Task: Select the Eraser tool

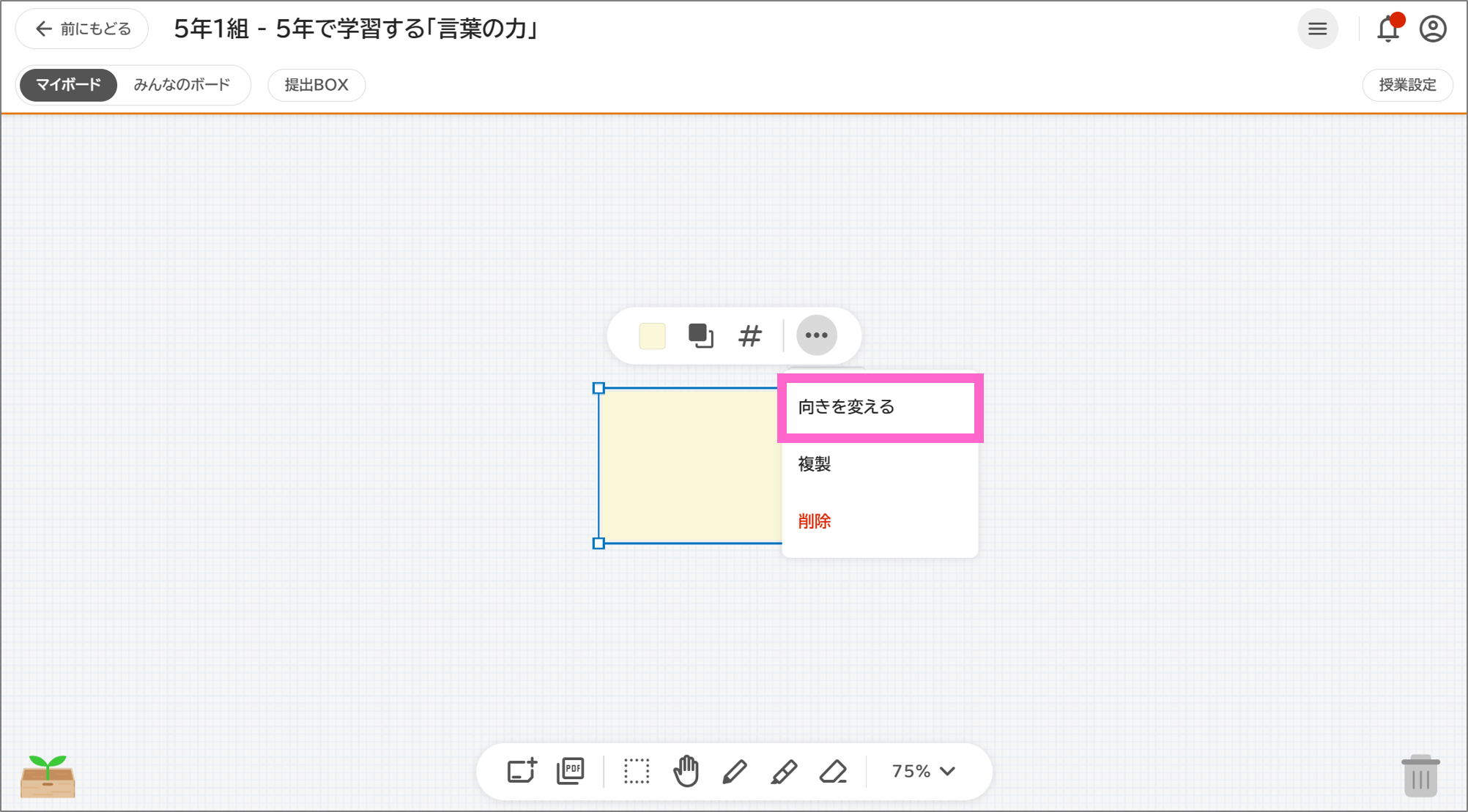Action: click(x=834, y=770)
